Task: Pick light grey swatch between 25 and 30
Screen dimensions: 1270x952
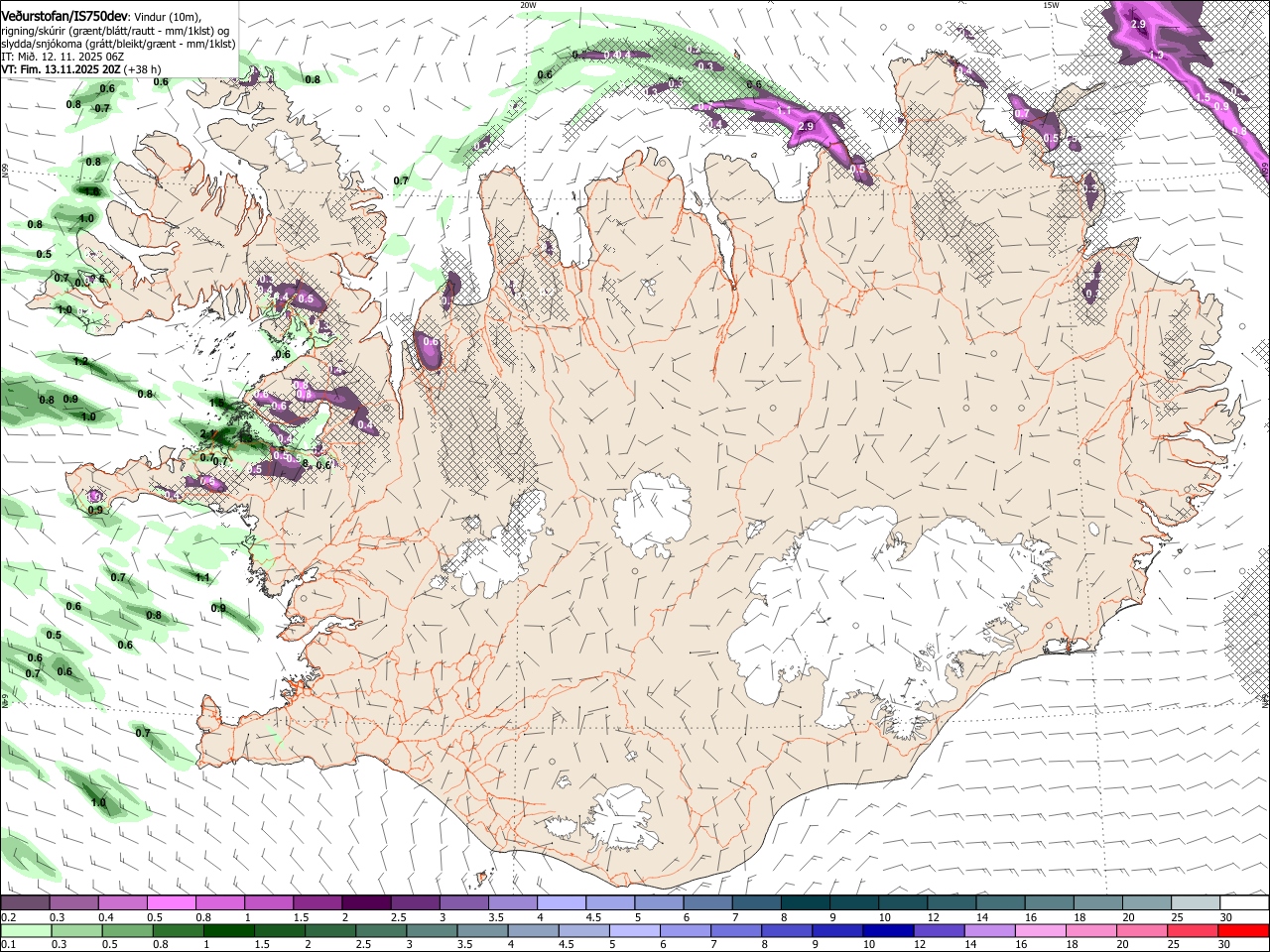Action: pyautogui.click(x=1196, y=903)
